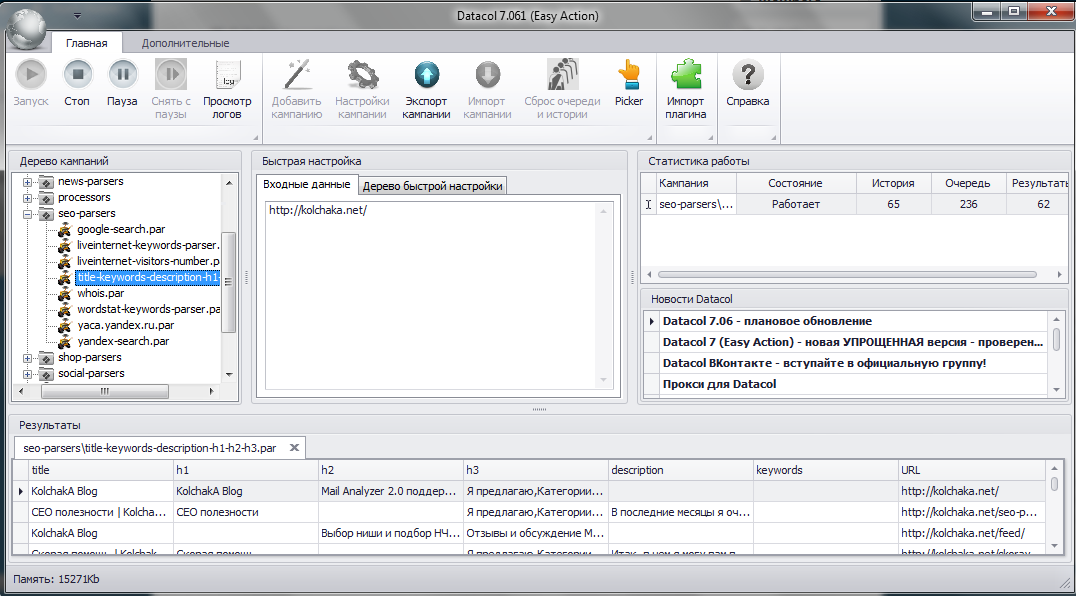Sort results by the URL column header
Viewport: 1076px width, 596px height.
(970, 470)
